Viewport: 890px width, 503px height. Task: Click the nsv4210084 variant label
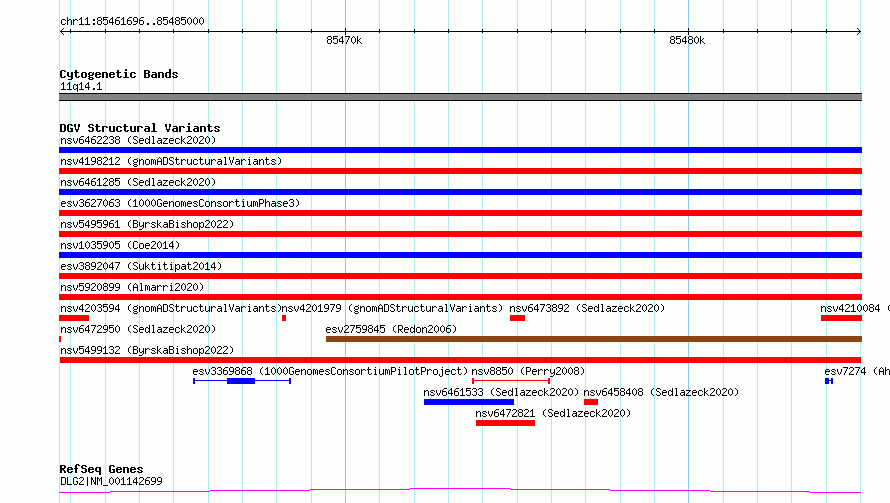(x=855, y=308)
